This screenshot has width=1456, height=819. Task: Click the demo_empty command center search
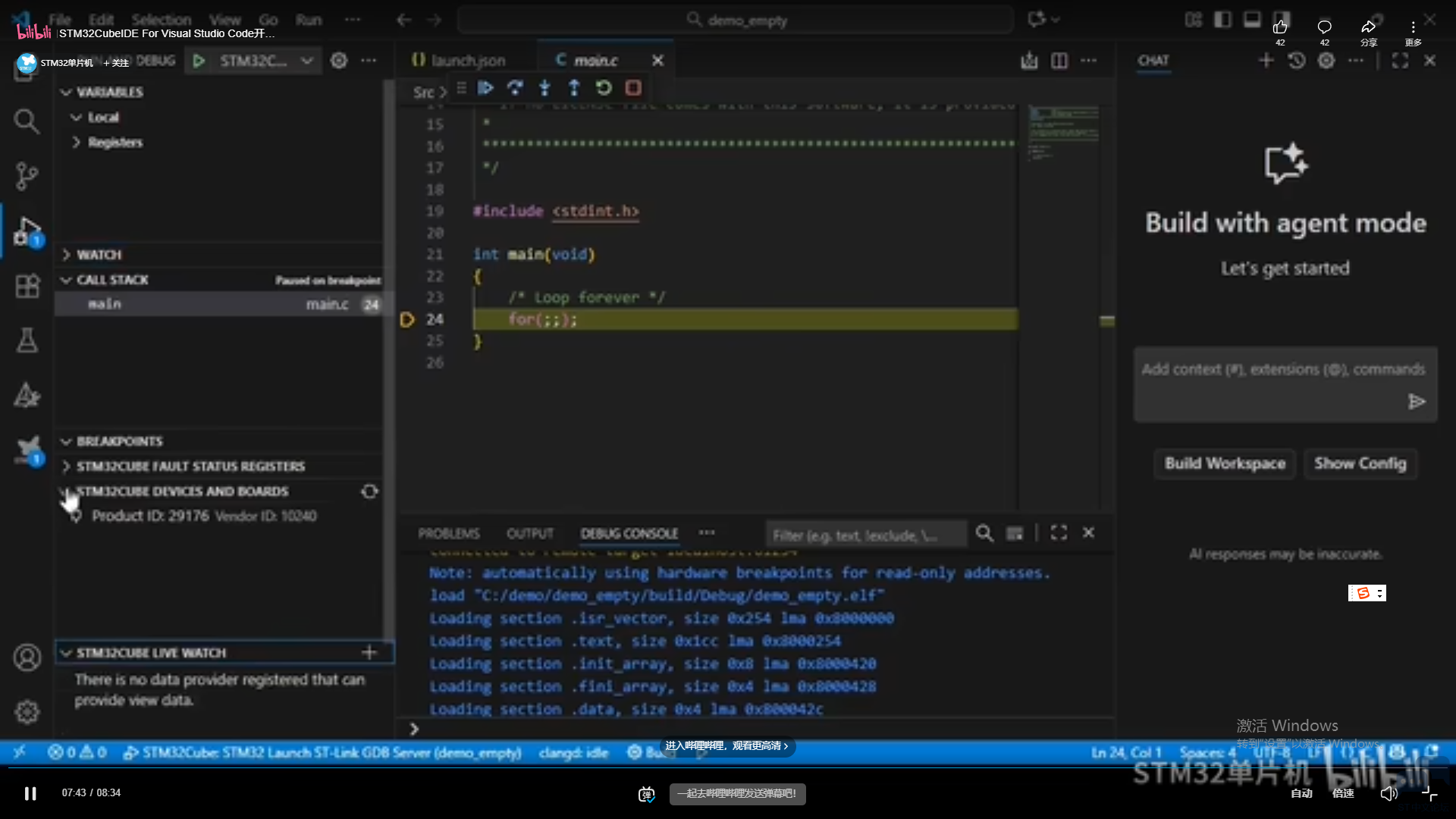(736, 20)
